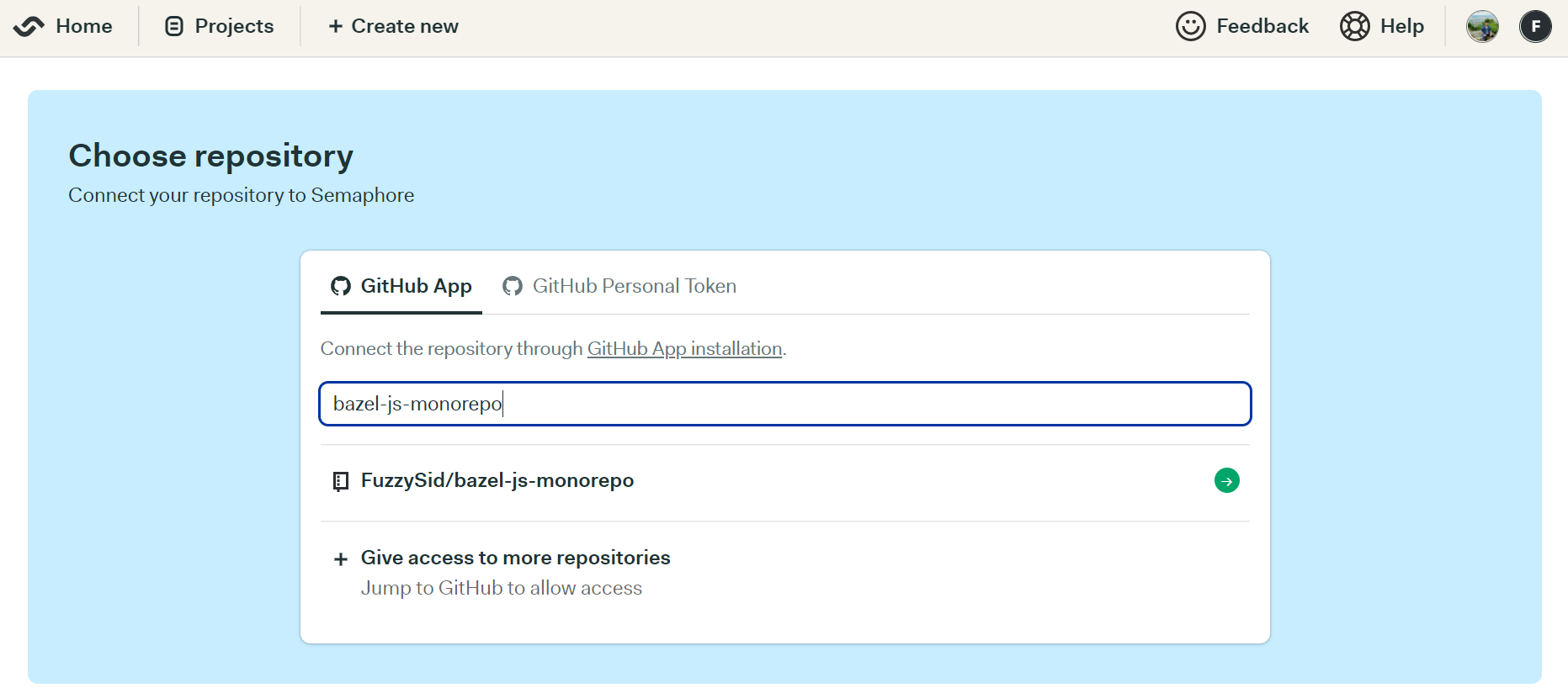Open the GitHub App installation link
Image resolution: width=1568 pixels, height=688 pixels.
point(684,348)
